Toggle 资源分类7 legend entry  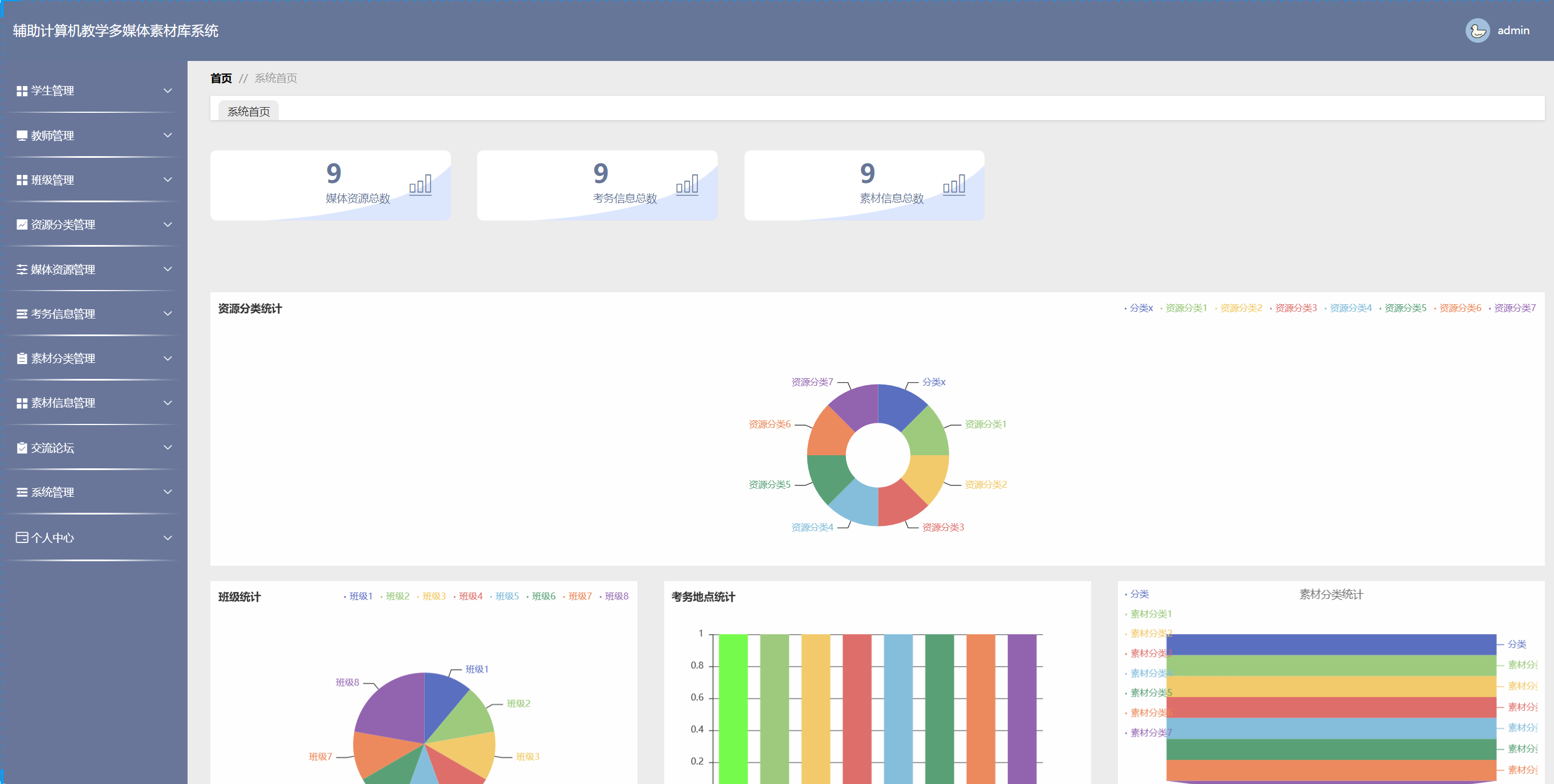[1512, 308]
